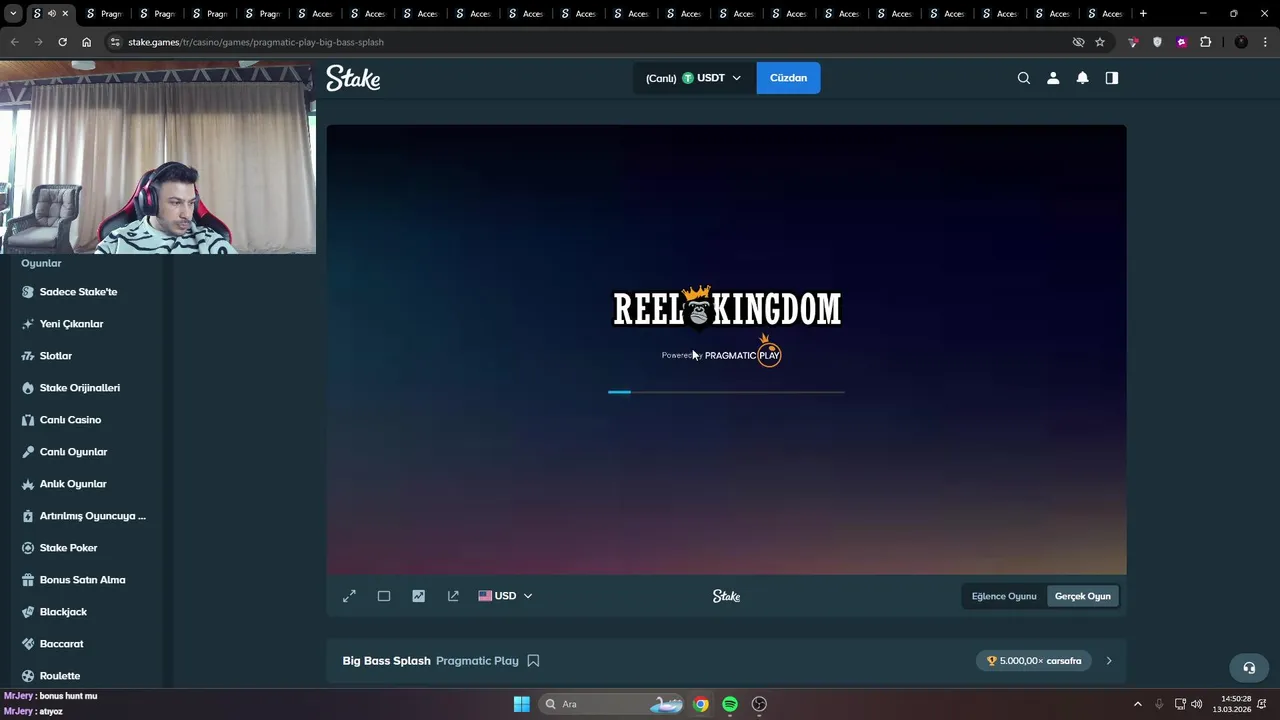Reload the browser page
This screenshot has height=720, width=1280.
click(x=62, y=42)
